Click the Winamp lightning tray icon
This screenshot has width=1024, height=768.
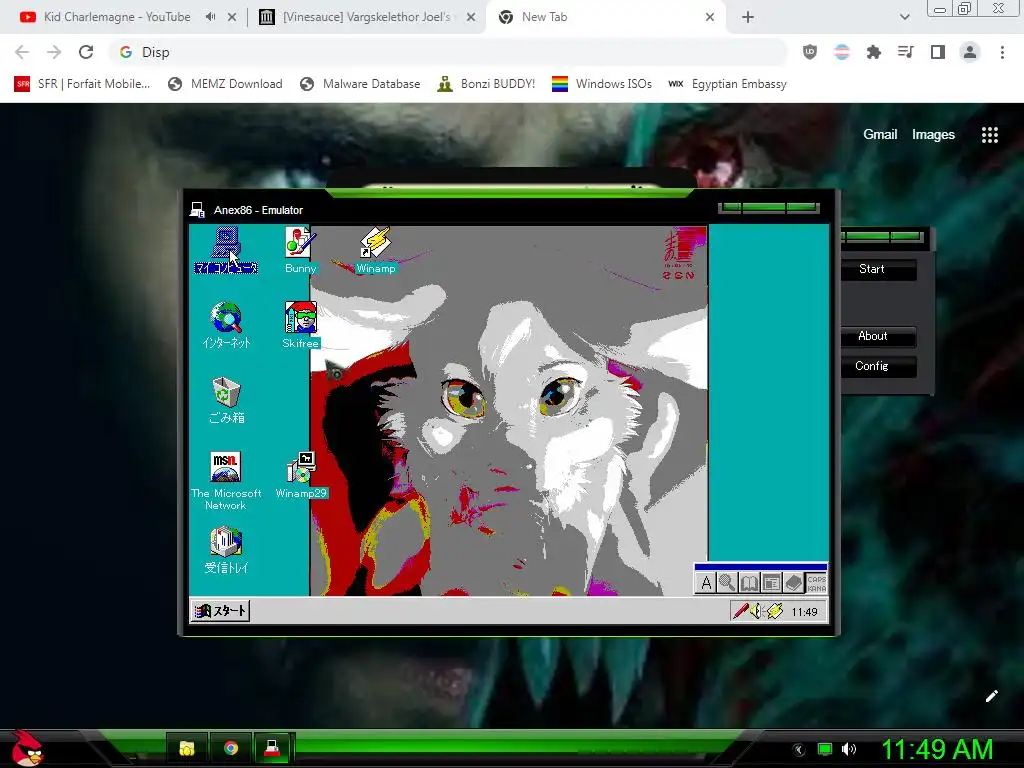click(775, 611)
